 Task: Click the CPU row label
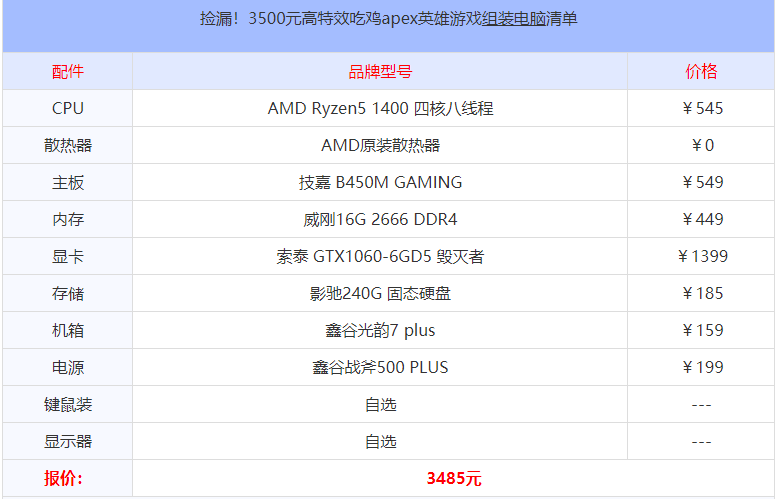tap(68, 108)
